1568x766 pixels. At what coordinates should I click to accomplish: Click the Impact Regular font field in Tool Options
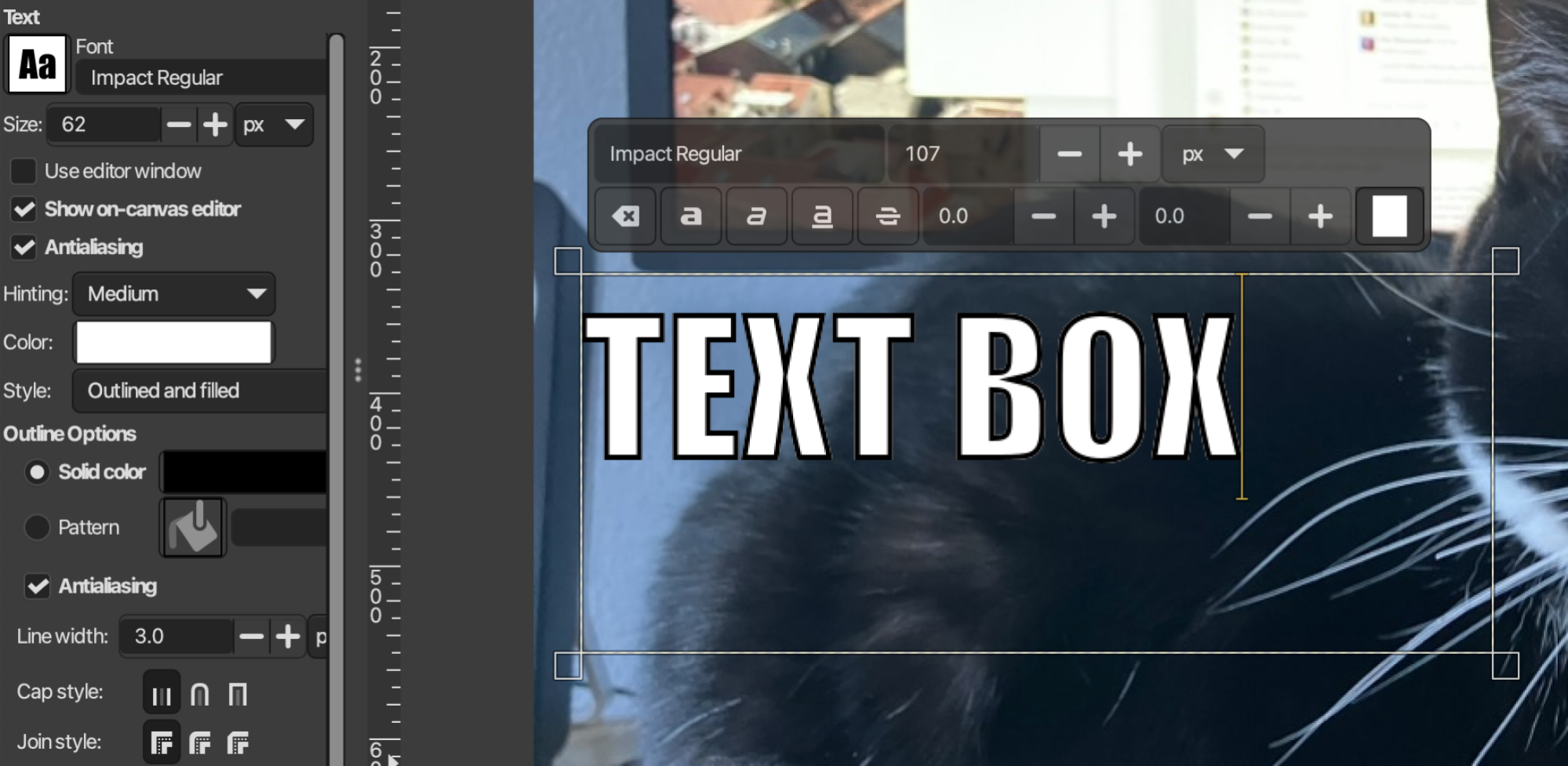pos(201,78)
